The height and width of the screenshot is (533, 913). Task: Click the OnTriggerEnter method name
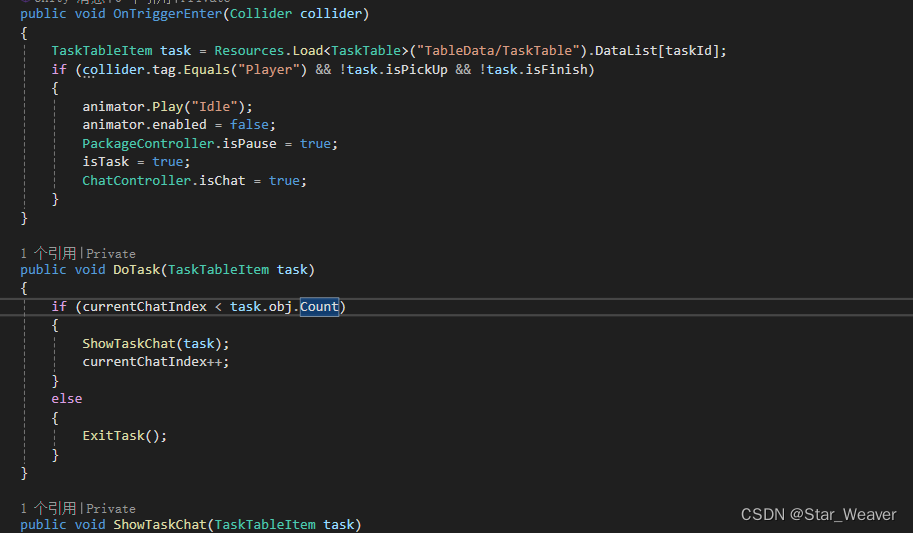168,13
